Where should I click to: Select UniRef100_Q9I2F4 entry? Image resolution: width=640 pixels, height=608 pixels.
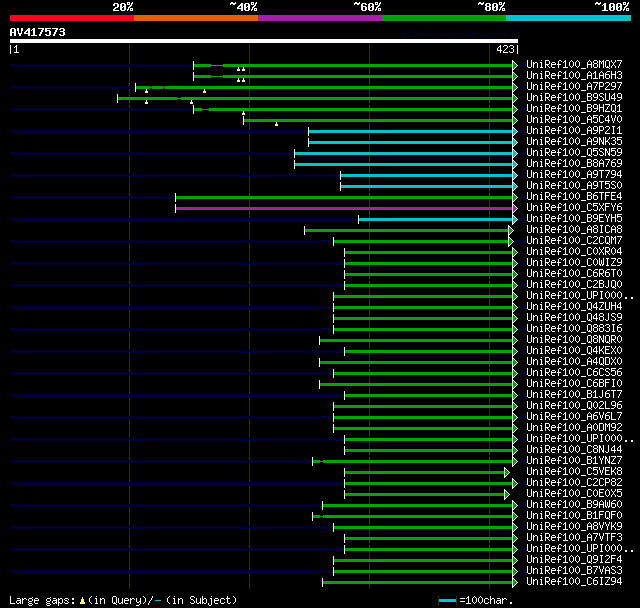tap(574, 560)
